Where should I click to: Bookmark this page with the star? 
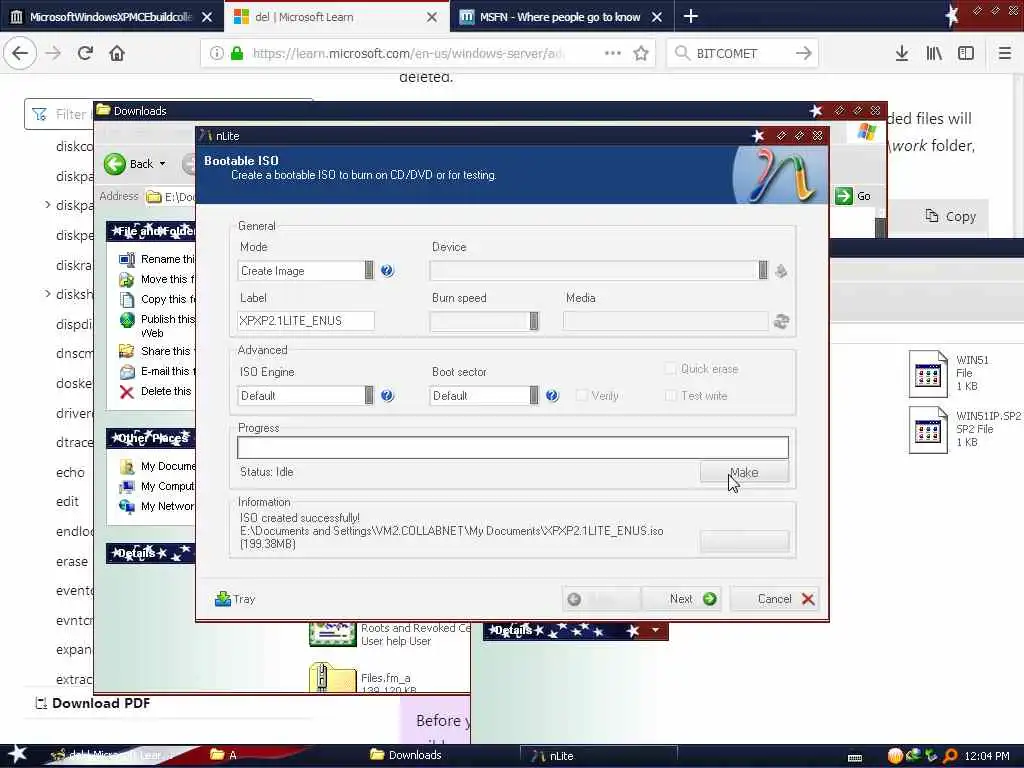[x=641, y=53]
